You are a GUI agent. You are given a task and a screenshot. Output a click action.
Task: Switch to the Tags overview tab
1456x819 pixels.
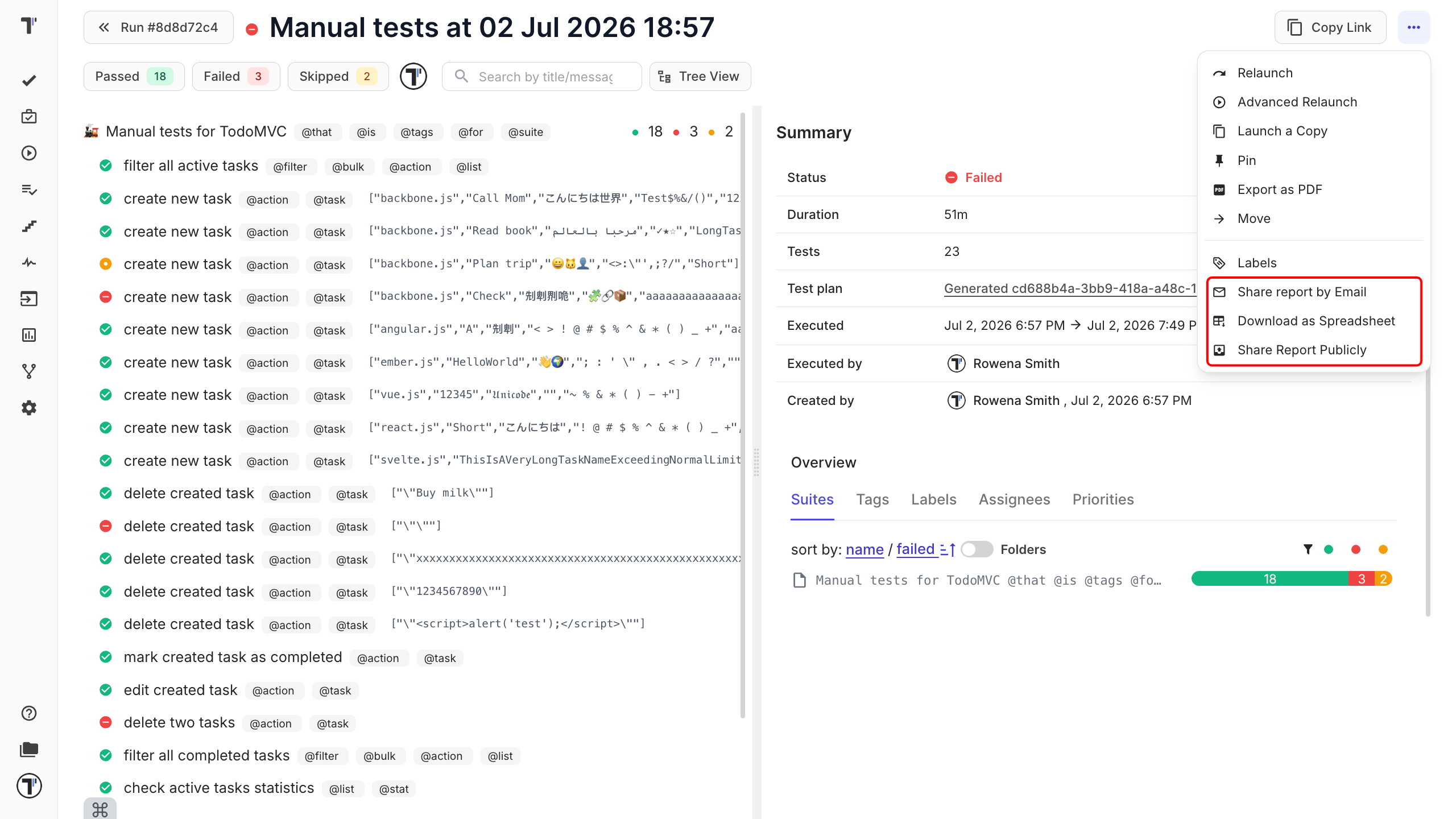pos(872,499)
